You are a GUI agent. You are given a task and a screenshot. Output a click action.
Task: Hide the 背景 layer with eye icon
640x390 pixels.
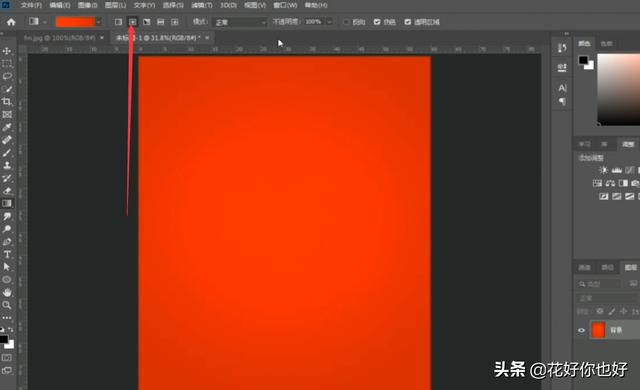(582, 330)
